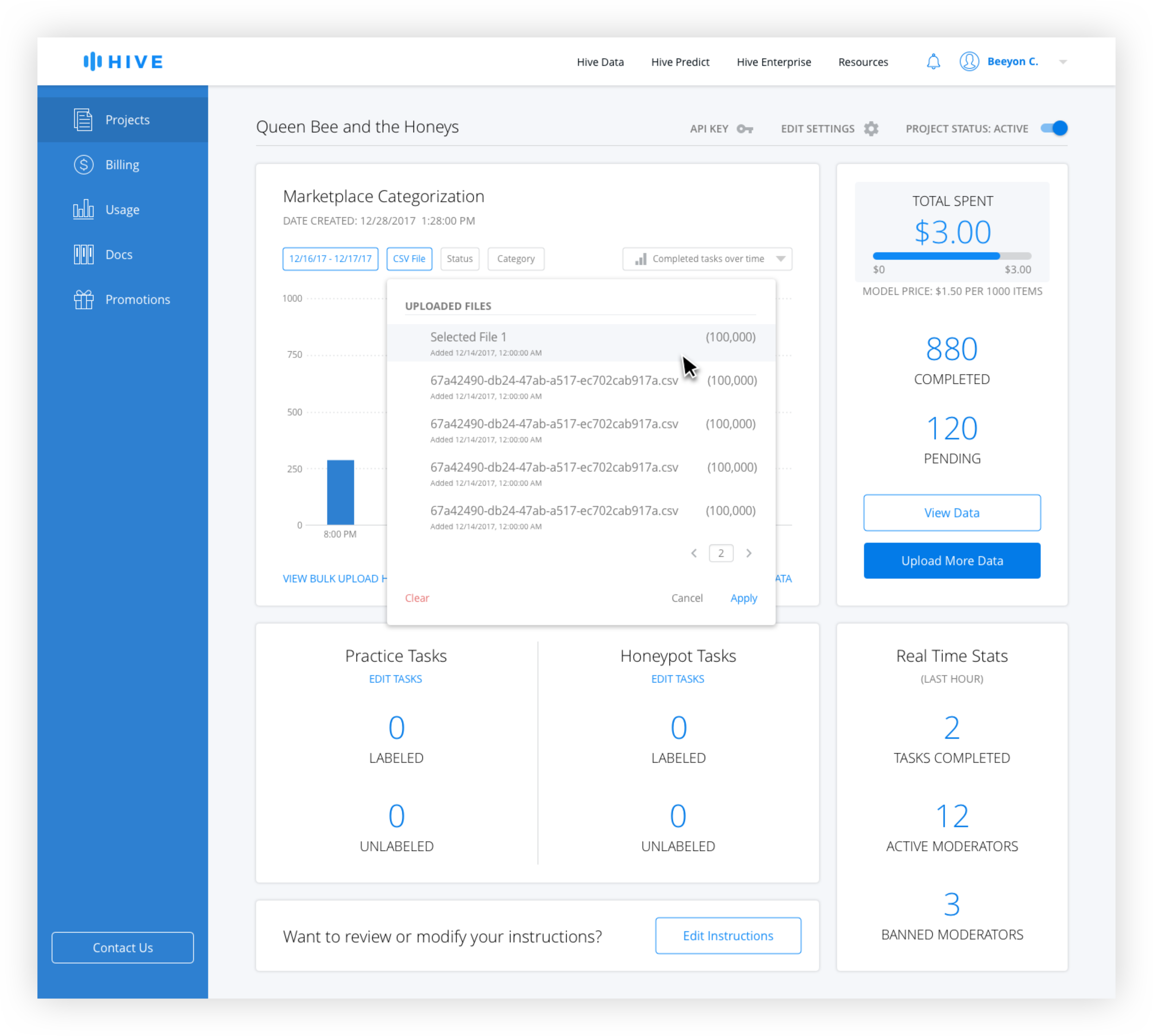
Task: Open the 12/16/17 - 12/17/17 date filter
Action: [x=330, y=259]
